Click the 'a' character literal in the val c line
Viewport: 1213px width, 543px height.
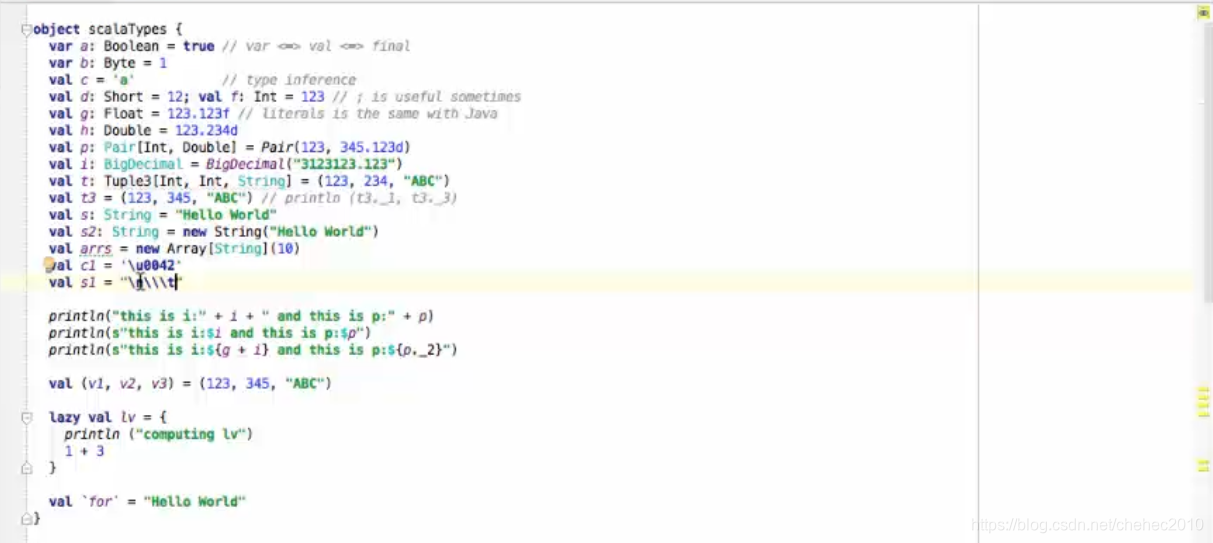coord(123,80)
